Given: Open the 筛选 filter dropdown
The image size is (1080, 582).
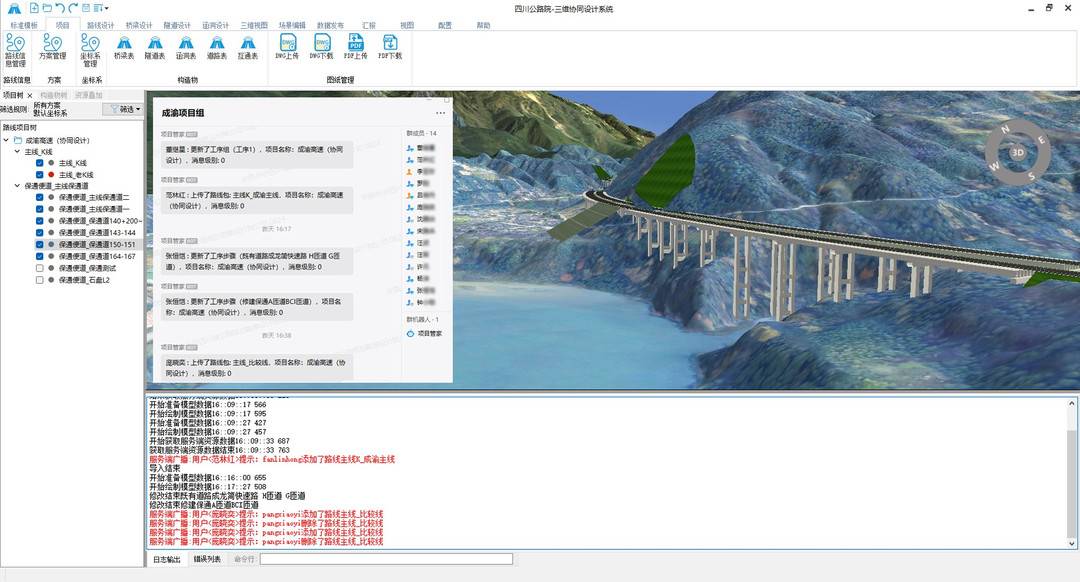Looking at the screenshot, I should pos(124,109).
